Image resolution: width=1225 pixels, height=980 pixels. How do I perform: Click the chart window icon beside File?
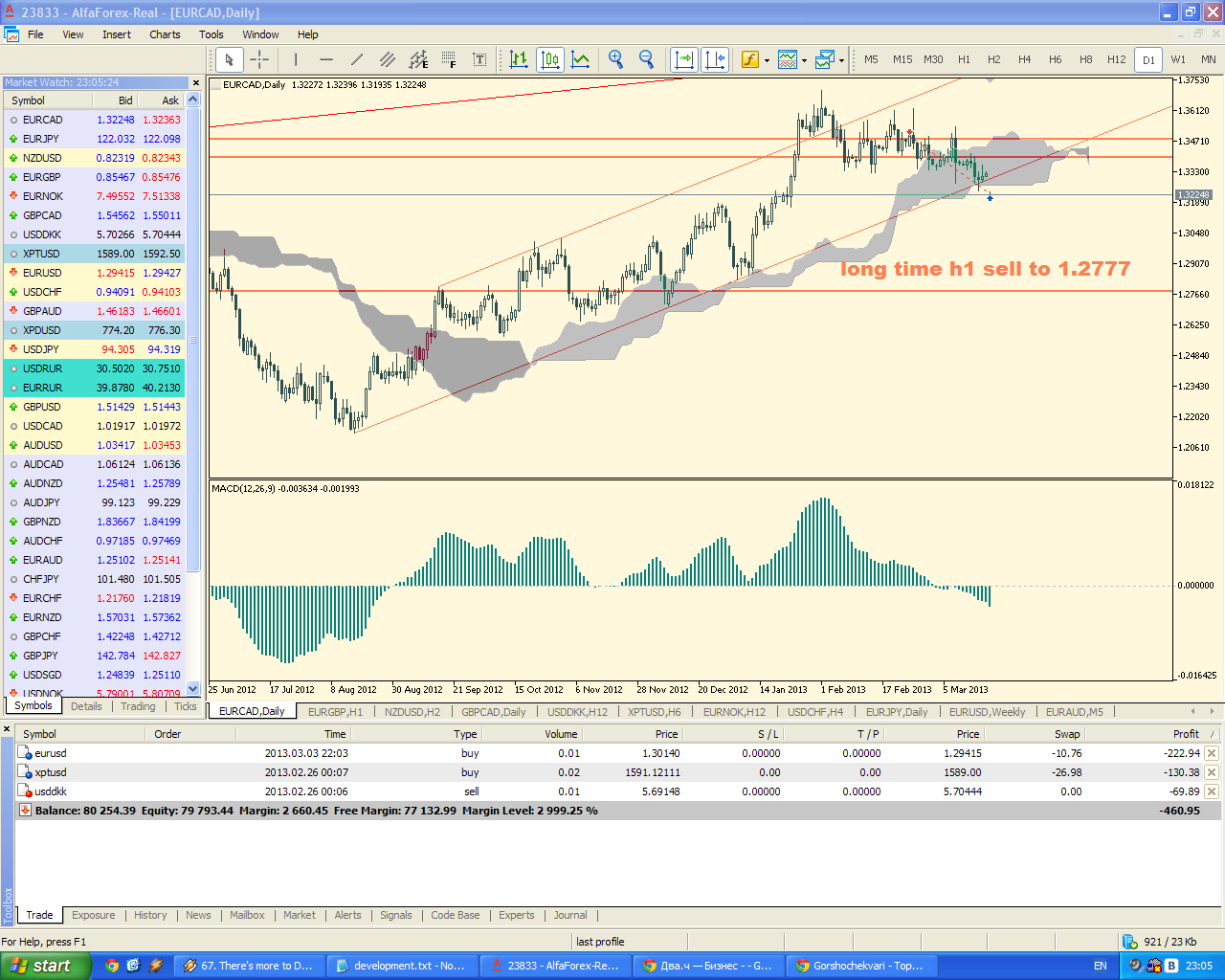(x=11, y=34)
